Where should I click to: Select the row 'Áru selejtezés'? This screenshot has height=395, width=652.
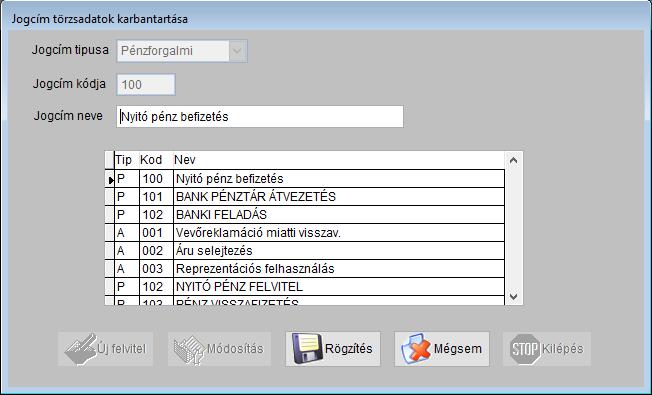coord(305,251)
